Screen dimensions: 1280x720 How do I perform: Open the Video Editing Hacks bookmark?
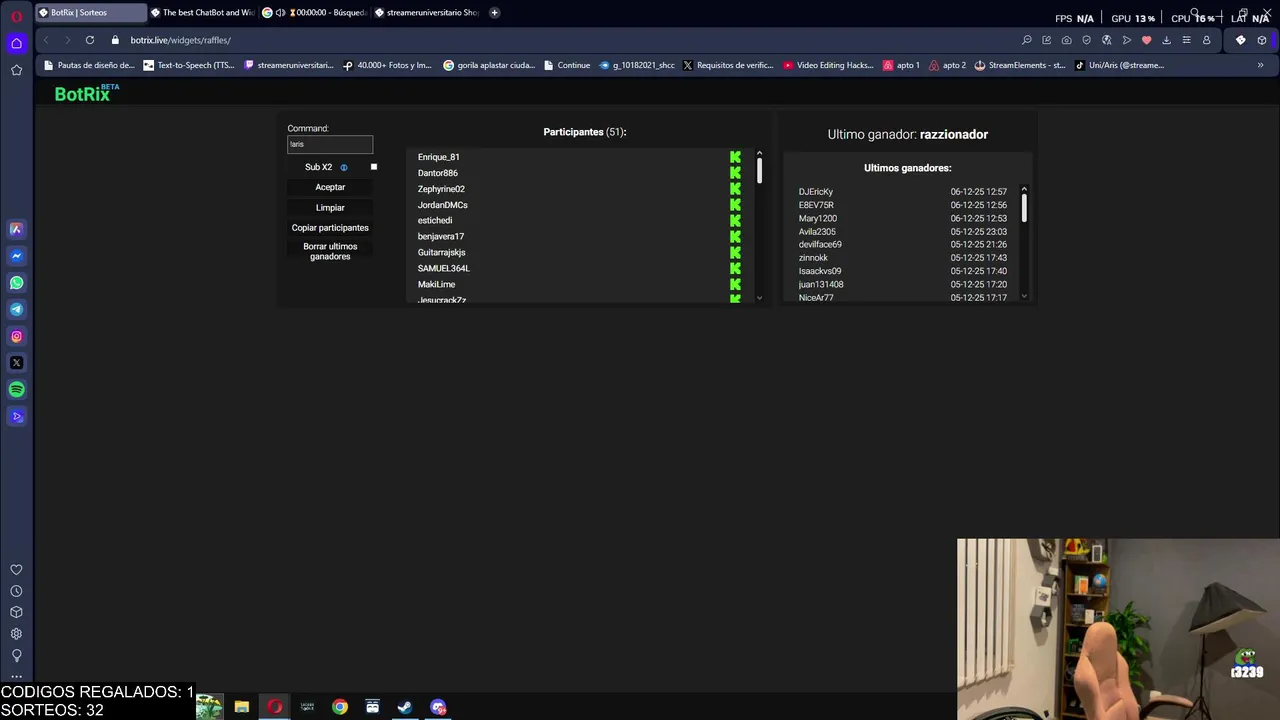tap(828, 65)
